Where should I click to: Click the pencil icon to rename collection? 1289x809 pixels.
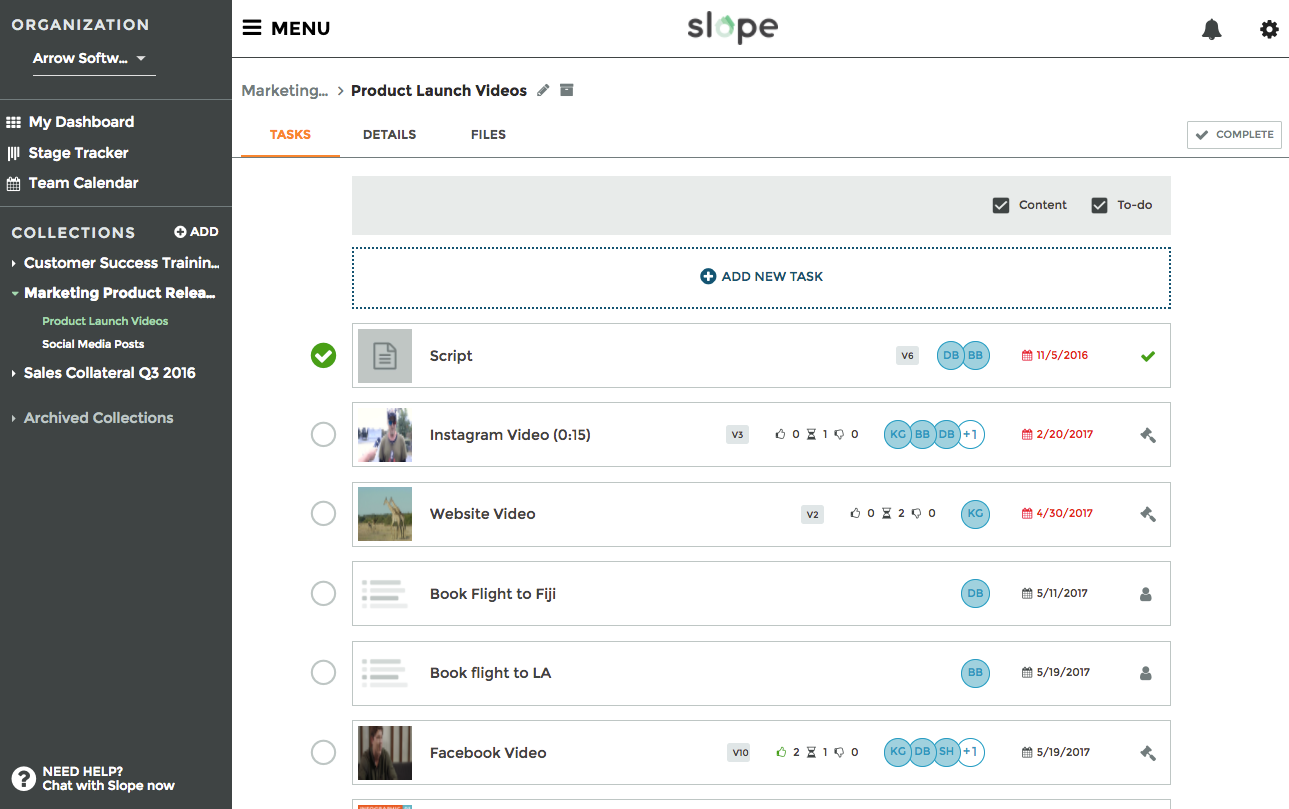(543, 90)
